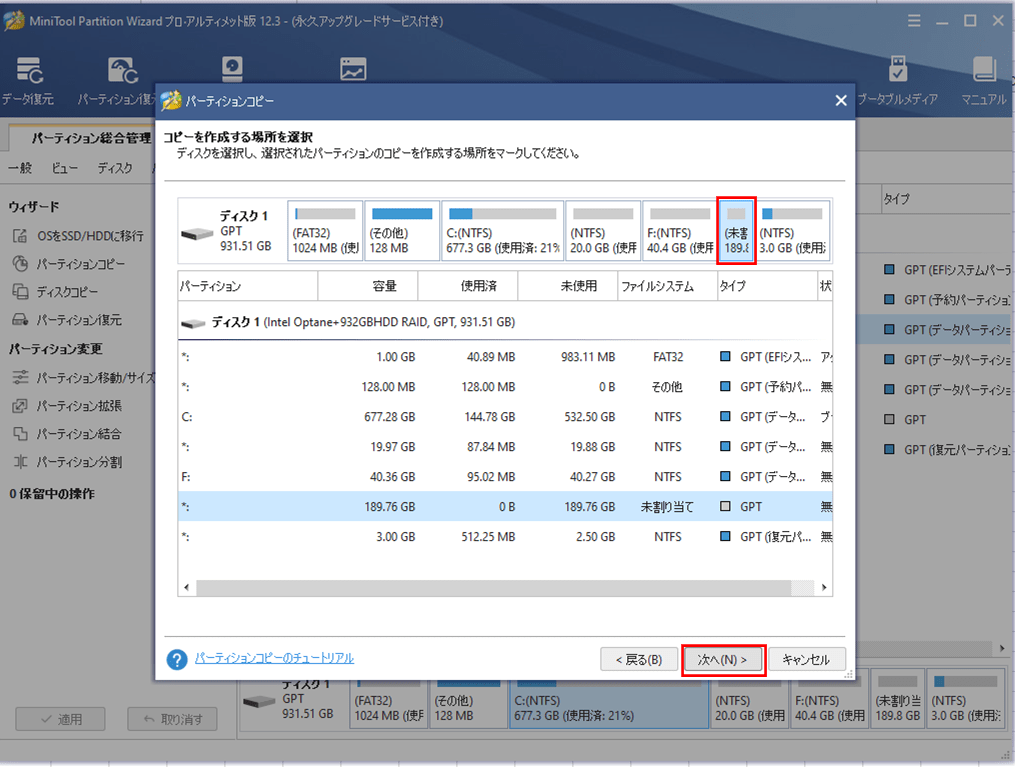Select the 19.97 GB NTFS partition row

(505, 447)
